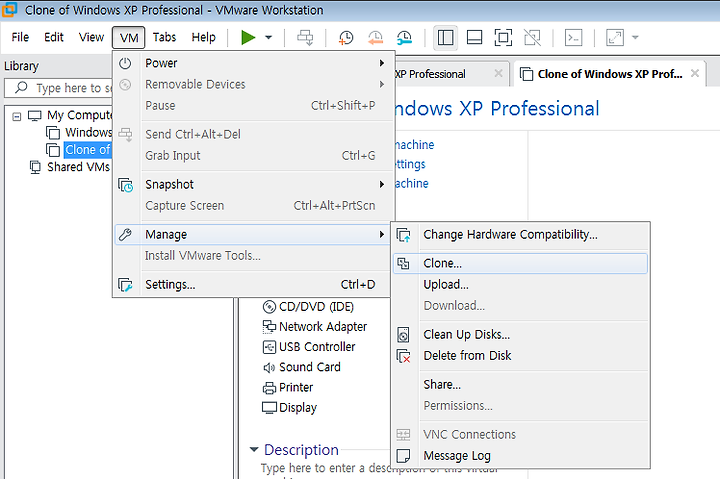Viewport: 720px width, 479px height.
Task: Open the File menu
Action: [20, 37]
